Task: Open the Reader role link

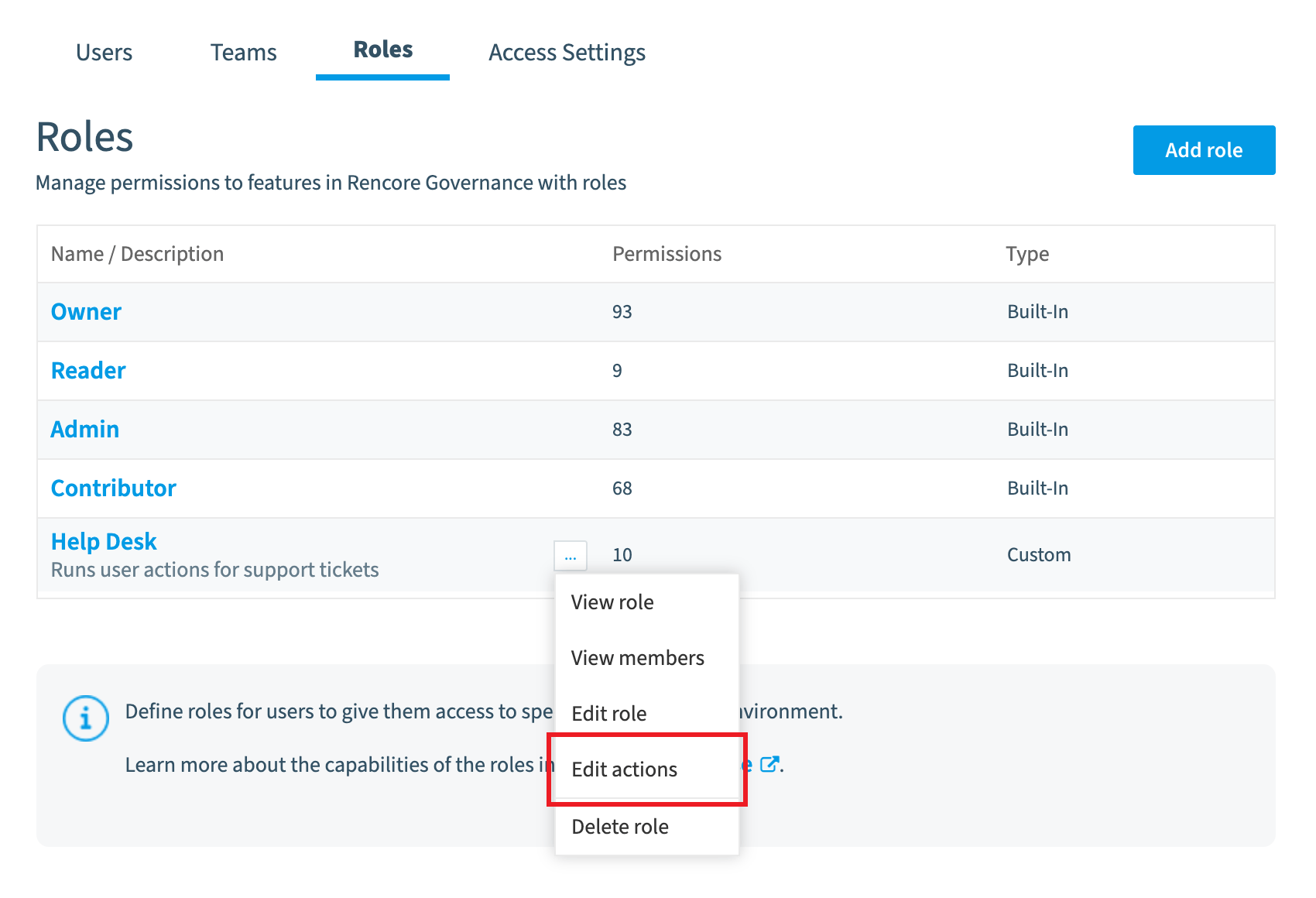Action: pos(88,371)
